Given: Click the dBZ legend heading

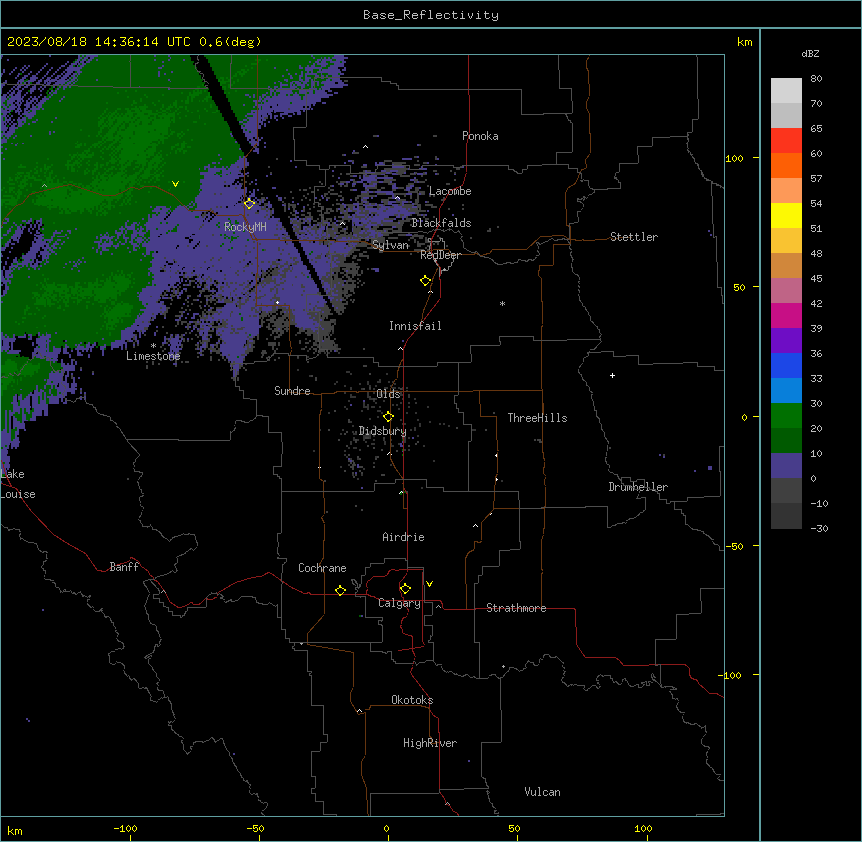Looking at the screenshot, I should point(810,53).
